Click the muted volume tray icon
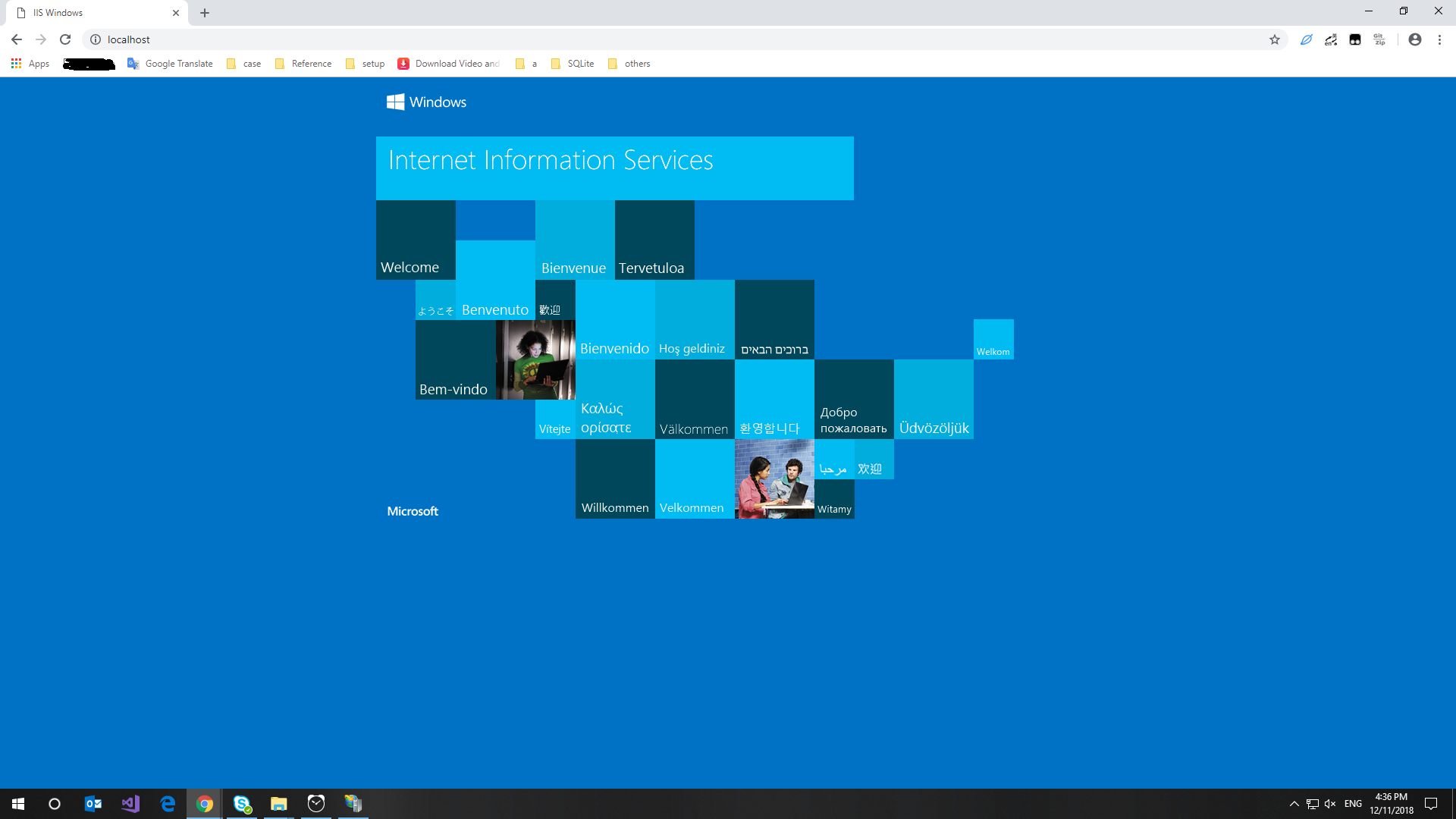Screen dimensions: 1456x819 1330,804
